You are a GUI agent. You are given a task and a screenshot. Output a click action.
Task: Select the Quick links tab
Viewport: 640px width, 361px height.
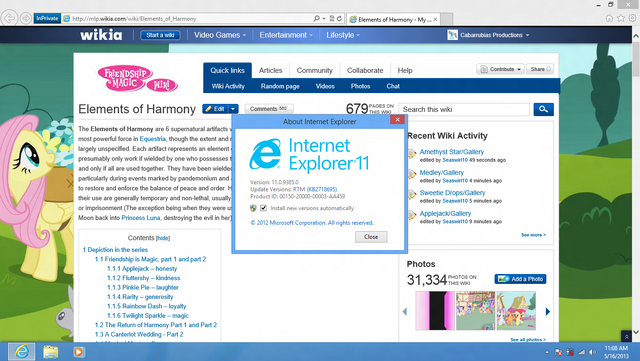click(x=227, y=70)
